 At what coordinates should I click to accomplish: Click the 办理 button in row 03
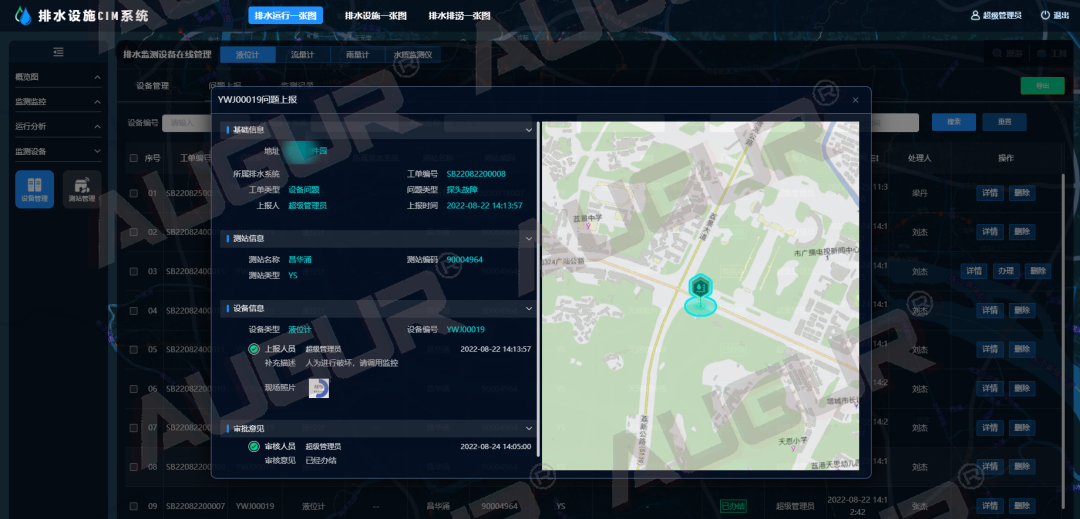tap(1005, 271)
